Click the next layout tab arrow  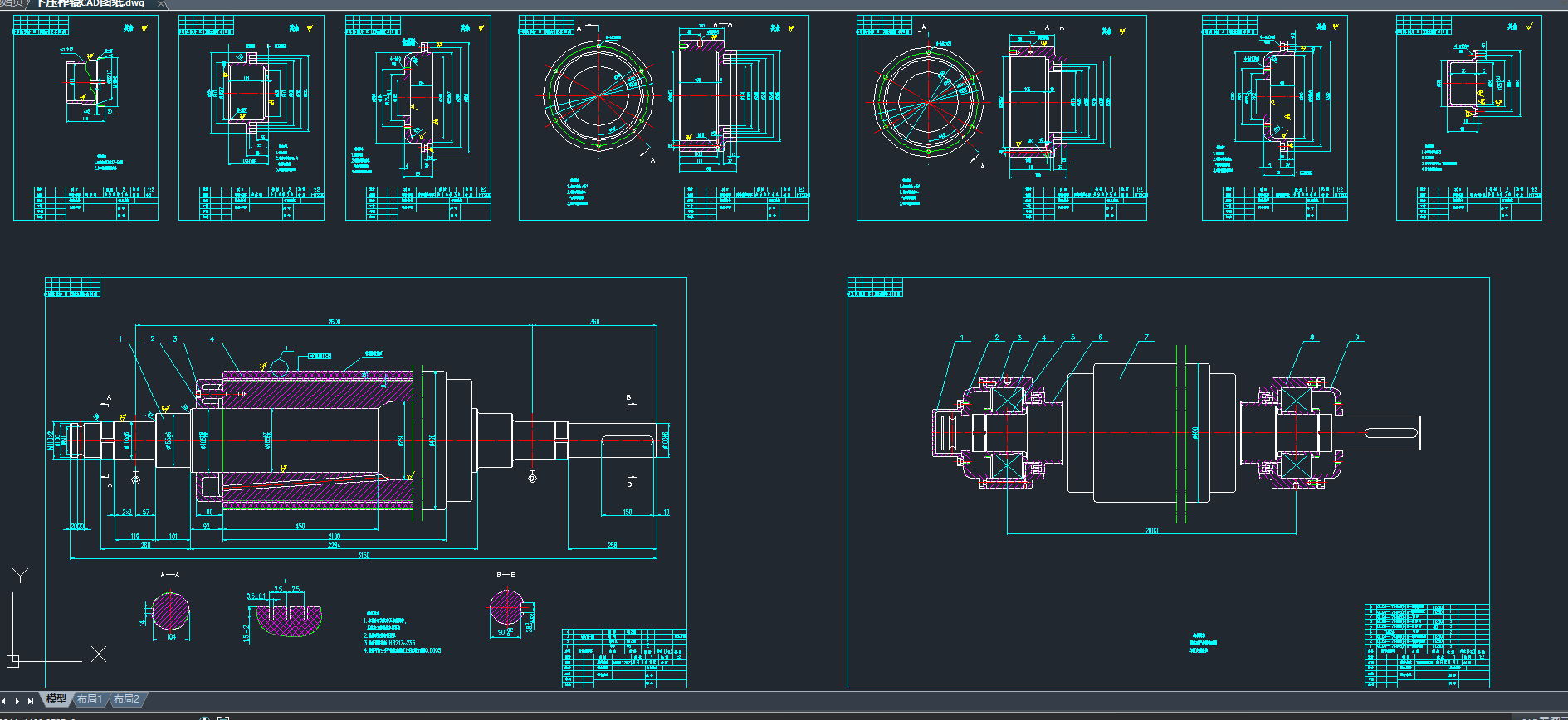pos(17,701)
